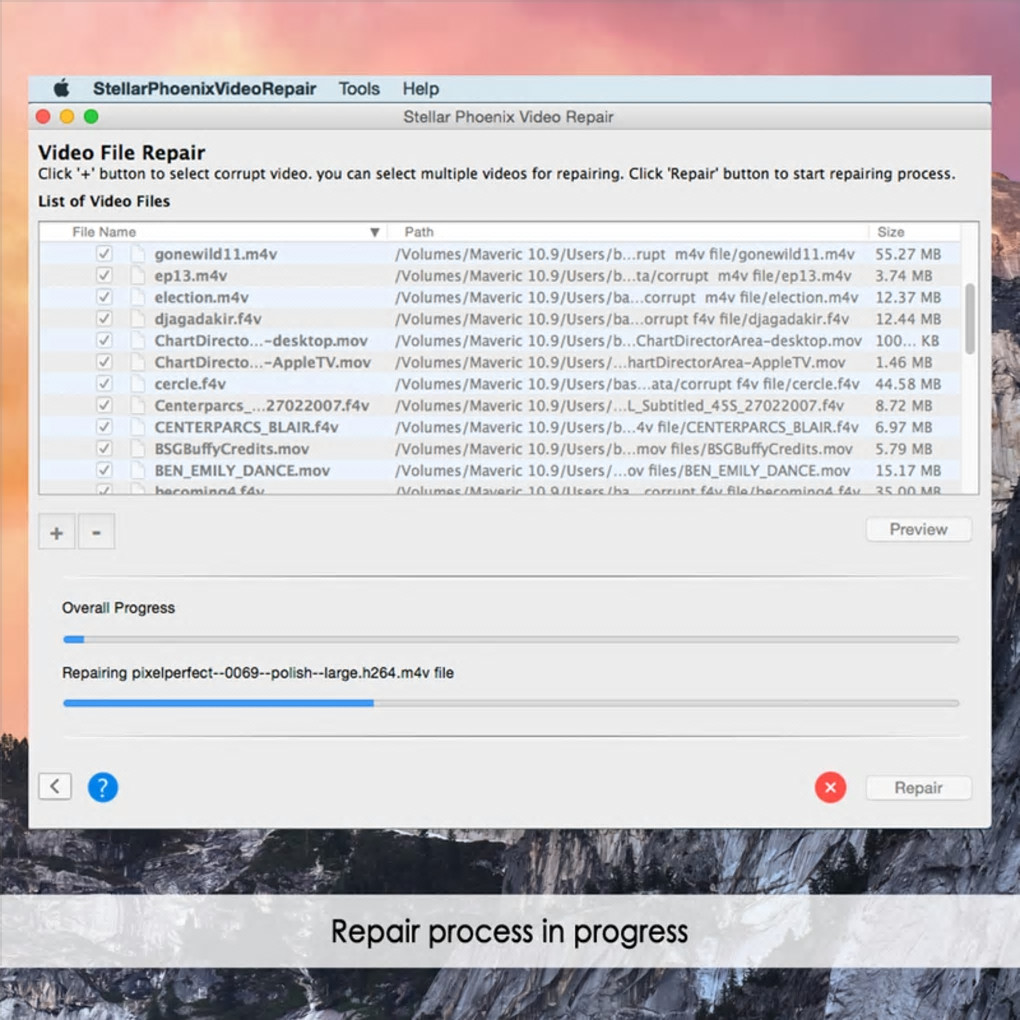Click the Size column header

coord(891,232)
